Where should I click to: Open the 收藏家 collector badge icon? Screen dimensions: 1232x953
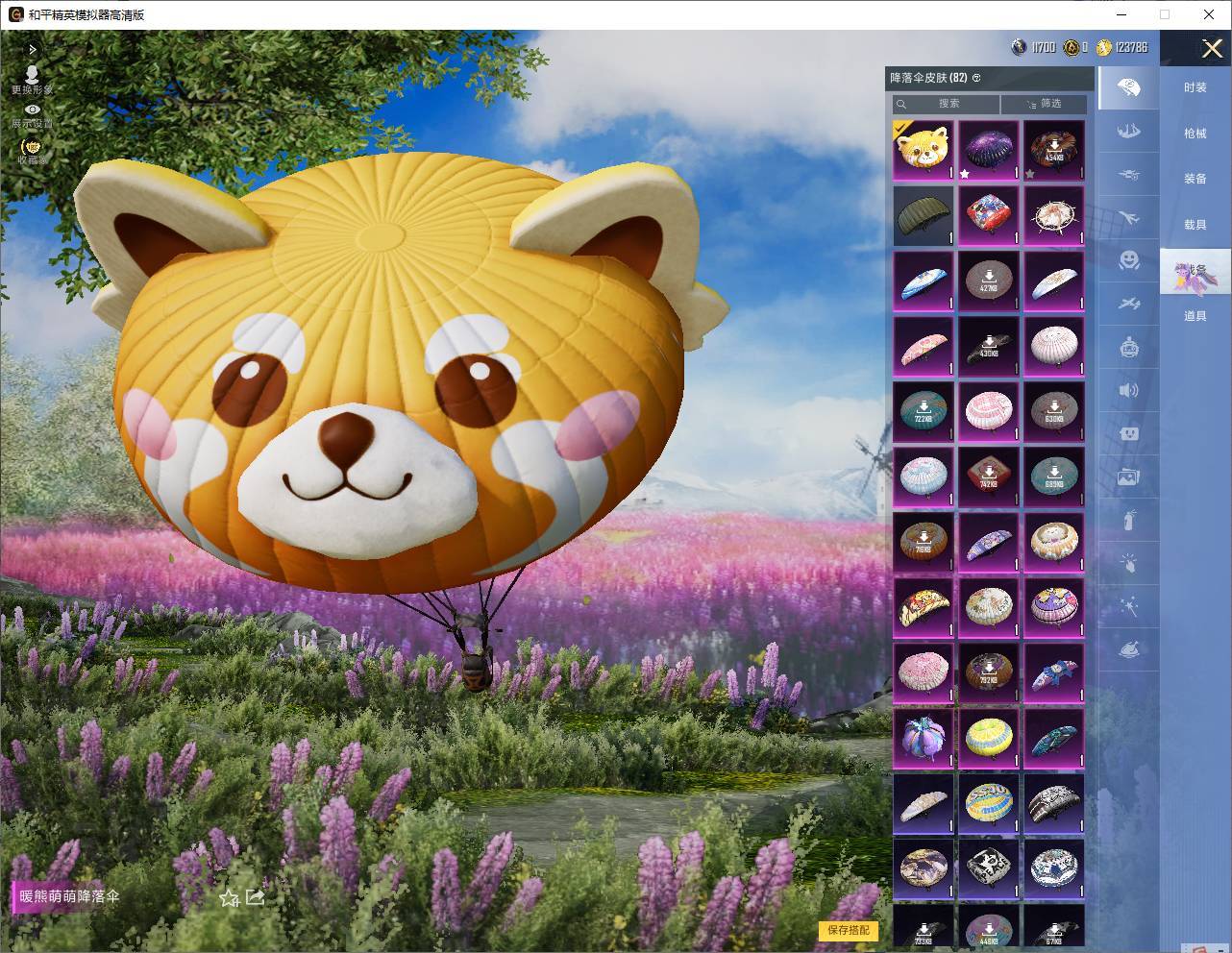tap(33, 150)
